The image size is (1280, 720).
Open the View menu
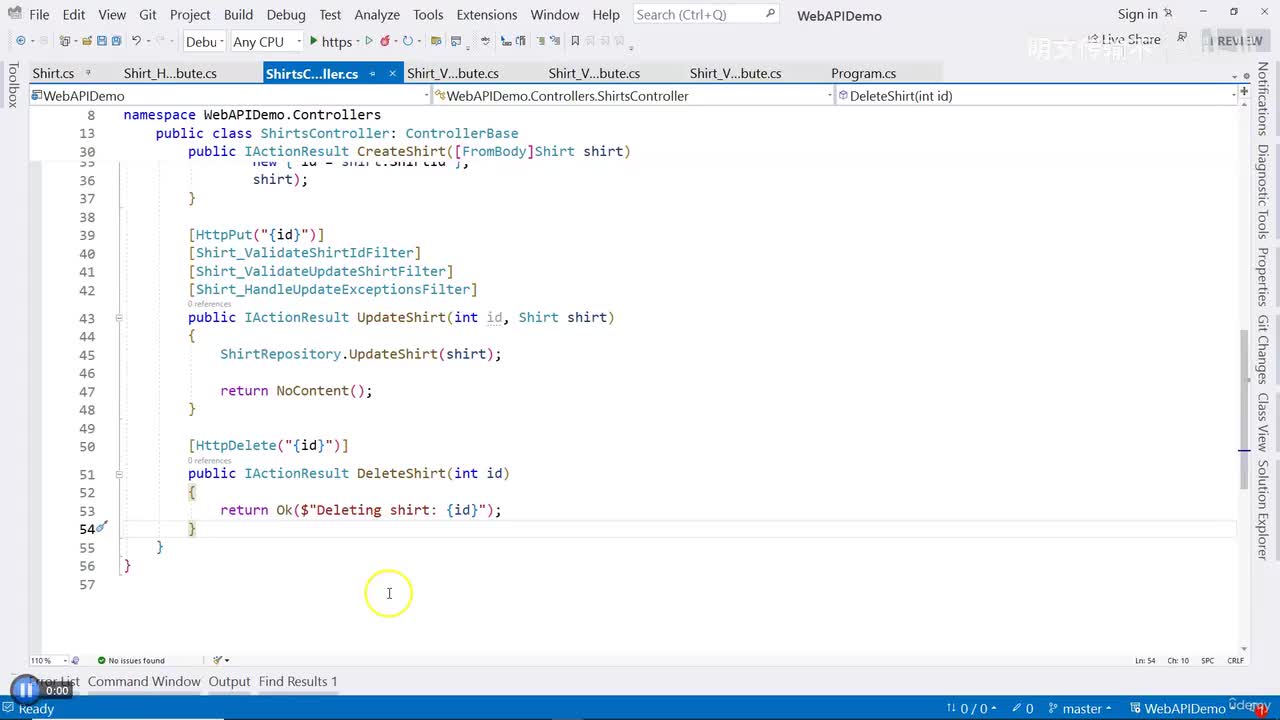[112, 14]
